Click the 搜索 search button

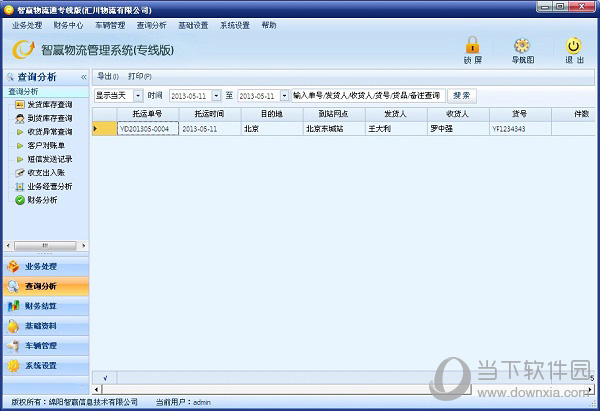(462, 96)
